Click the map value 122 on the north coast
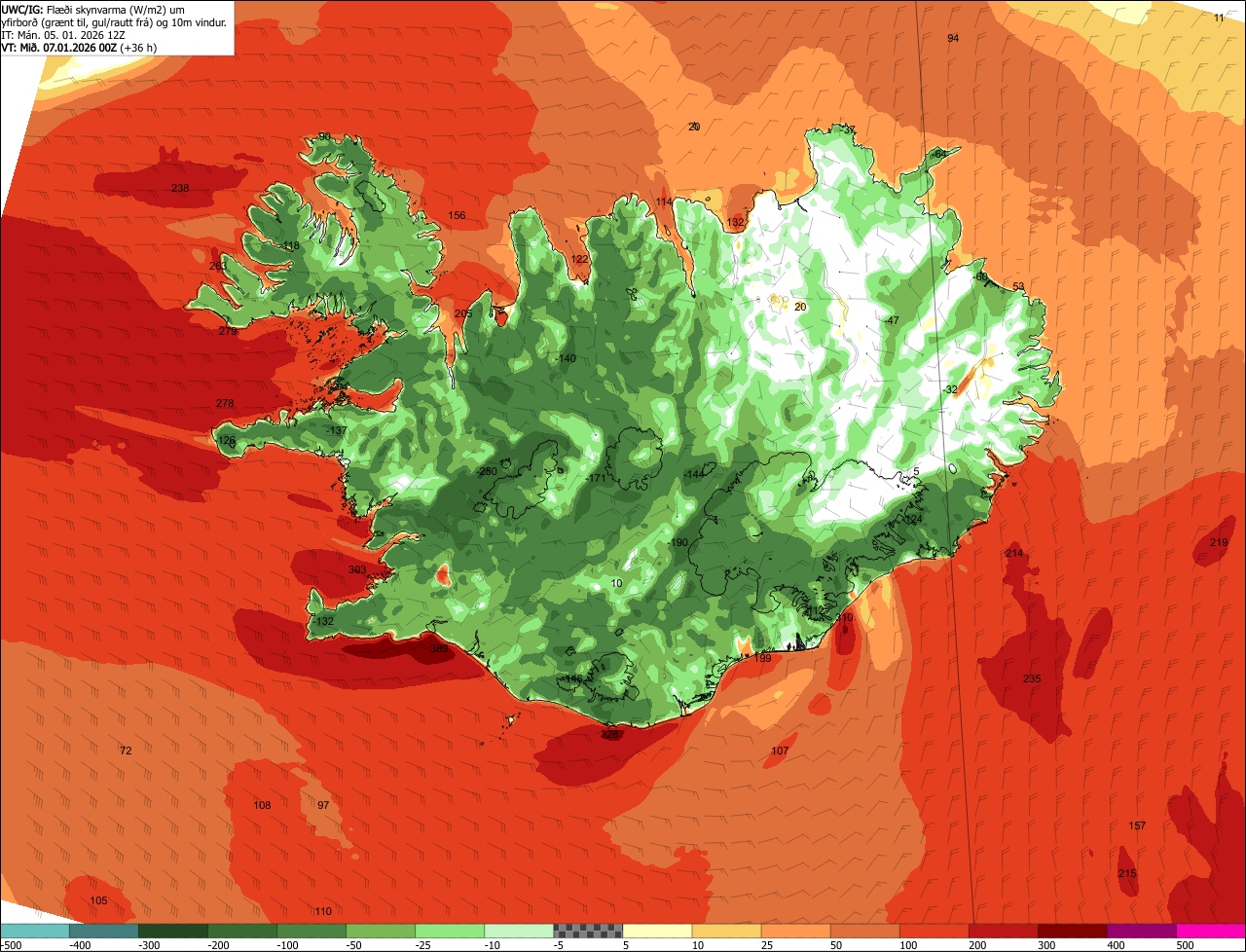1246x952 pixels. (x=580, y=260)
